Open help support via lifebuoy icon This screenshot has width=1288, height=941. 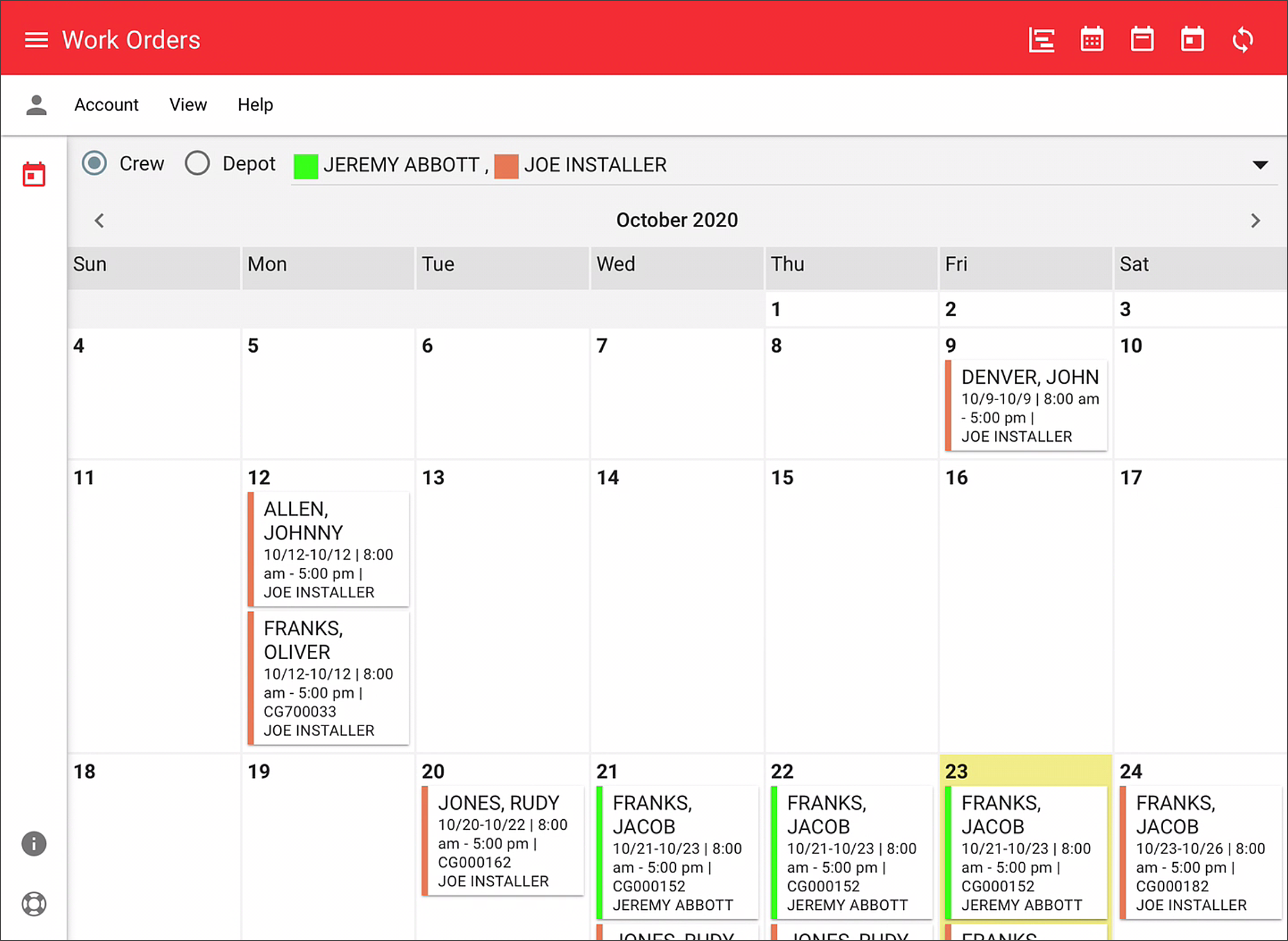point(34,903)
